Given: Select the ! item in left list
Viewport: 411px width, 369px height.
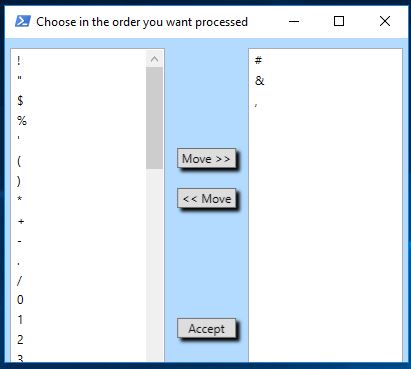Looking at the screenshot, I should click(x=78, y=61).
